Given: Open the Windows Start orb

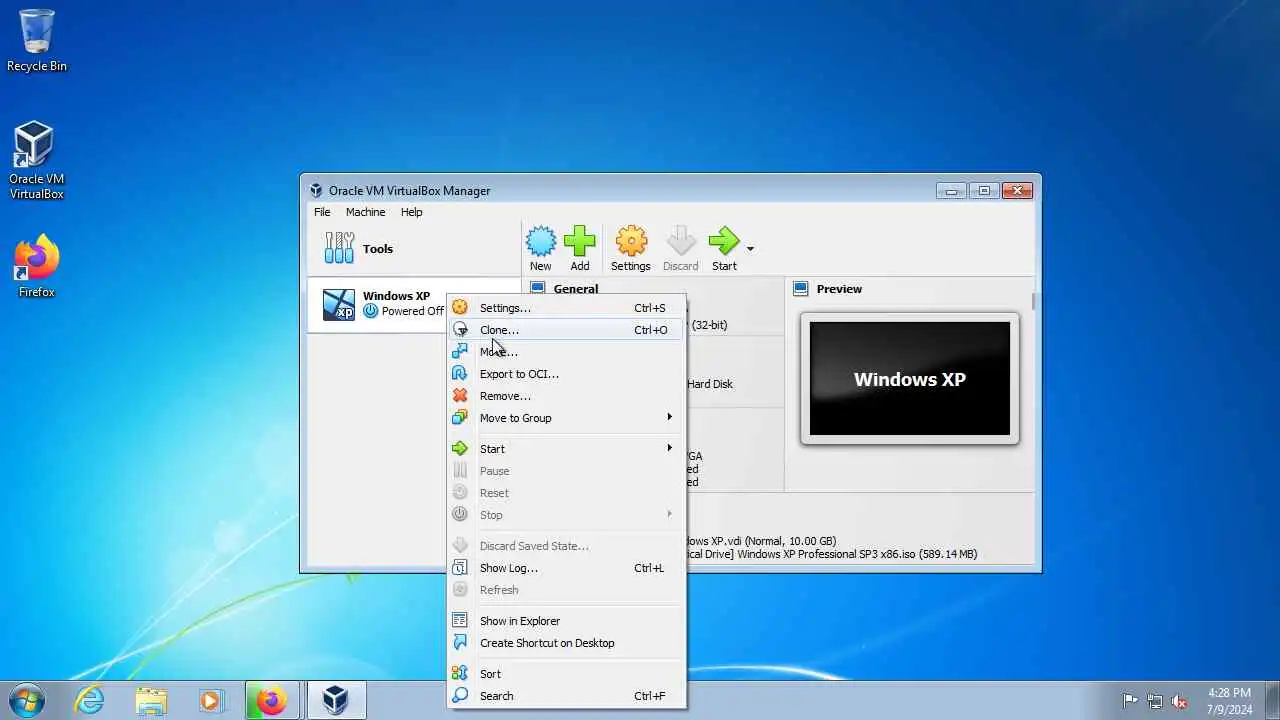Looking at the screenshot, I should (27, 700).
